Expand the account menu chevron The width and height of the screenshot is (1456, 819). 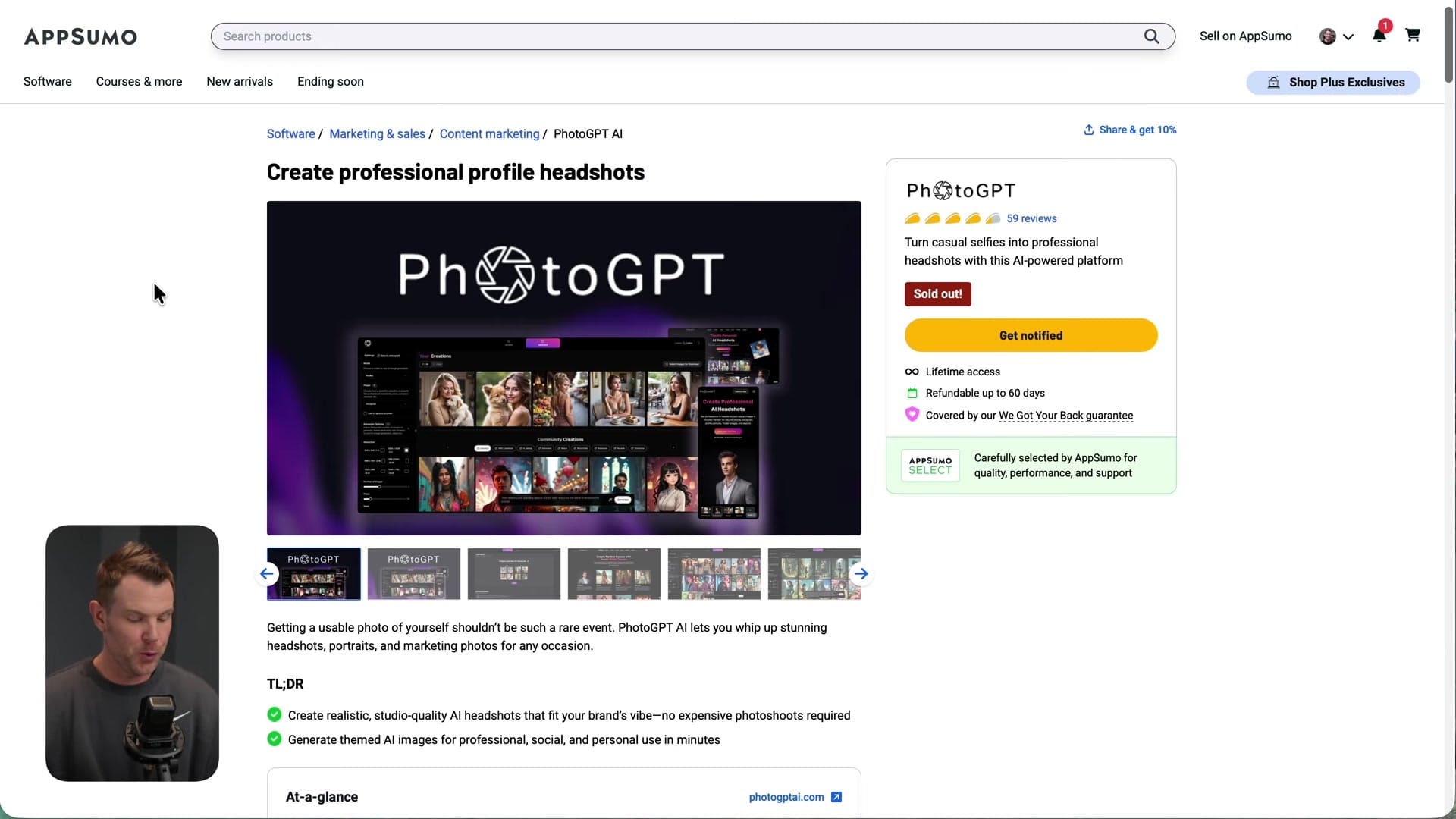pyautogui.click(x=1348, y=36)
